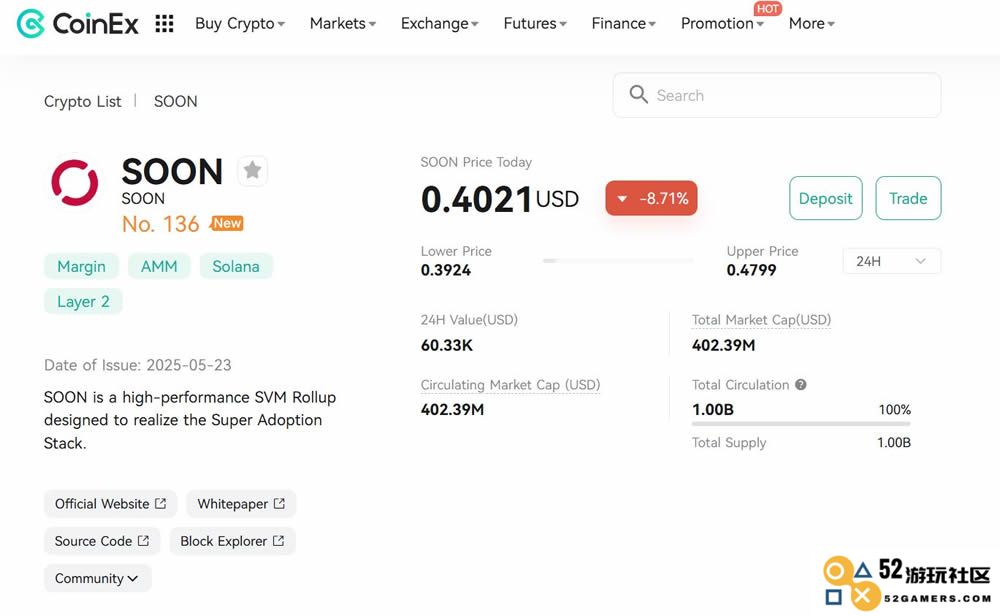The height and width of the screenshot is (616, 1000).
Task: Click the rank text No. 136
Action: [x=161, y=224]
